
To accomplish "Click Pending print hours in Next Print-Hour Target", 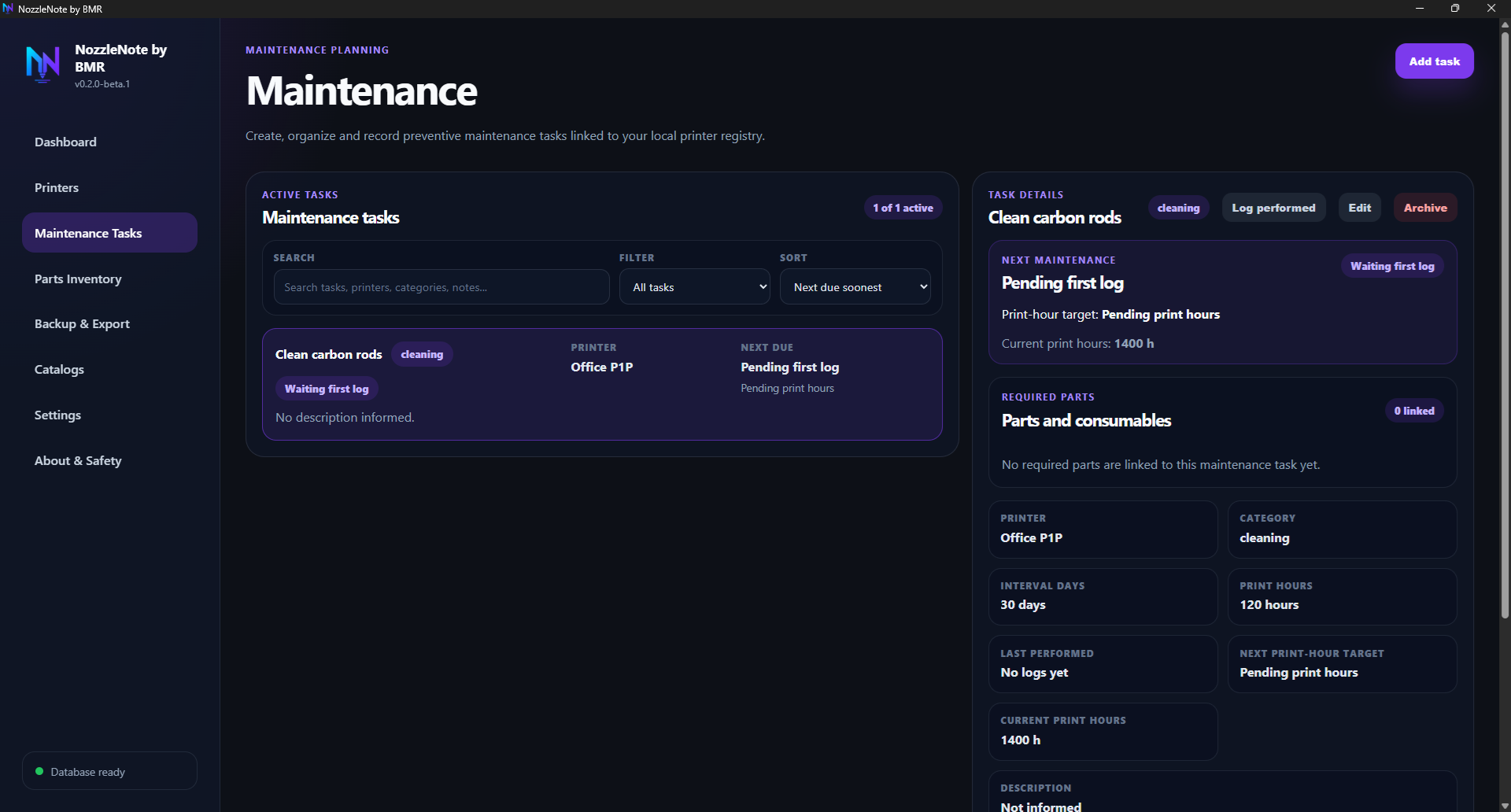I will point(1299,672).
